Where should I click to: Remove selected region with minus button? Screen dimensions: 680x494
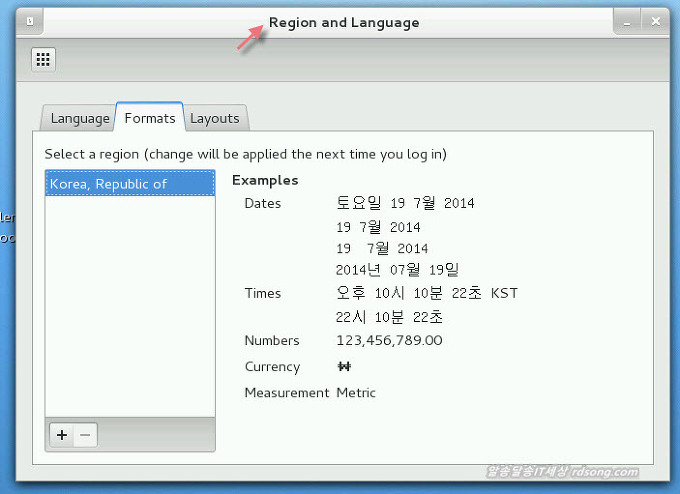coord(85,435)
